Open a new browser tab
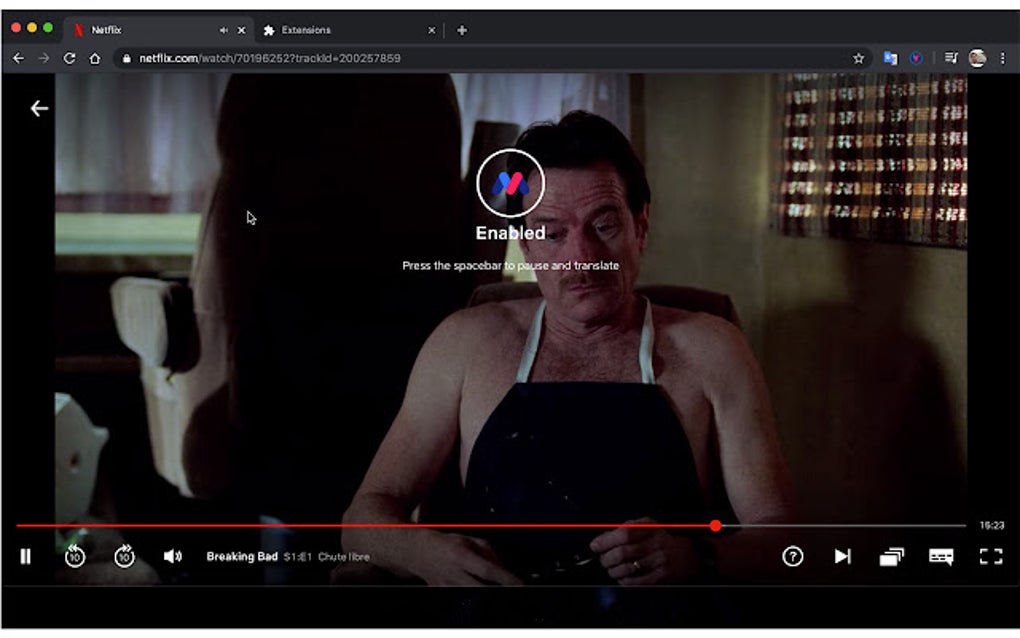 (462, 30)
